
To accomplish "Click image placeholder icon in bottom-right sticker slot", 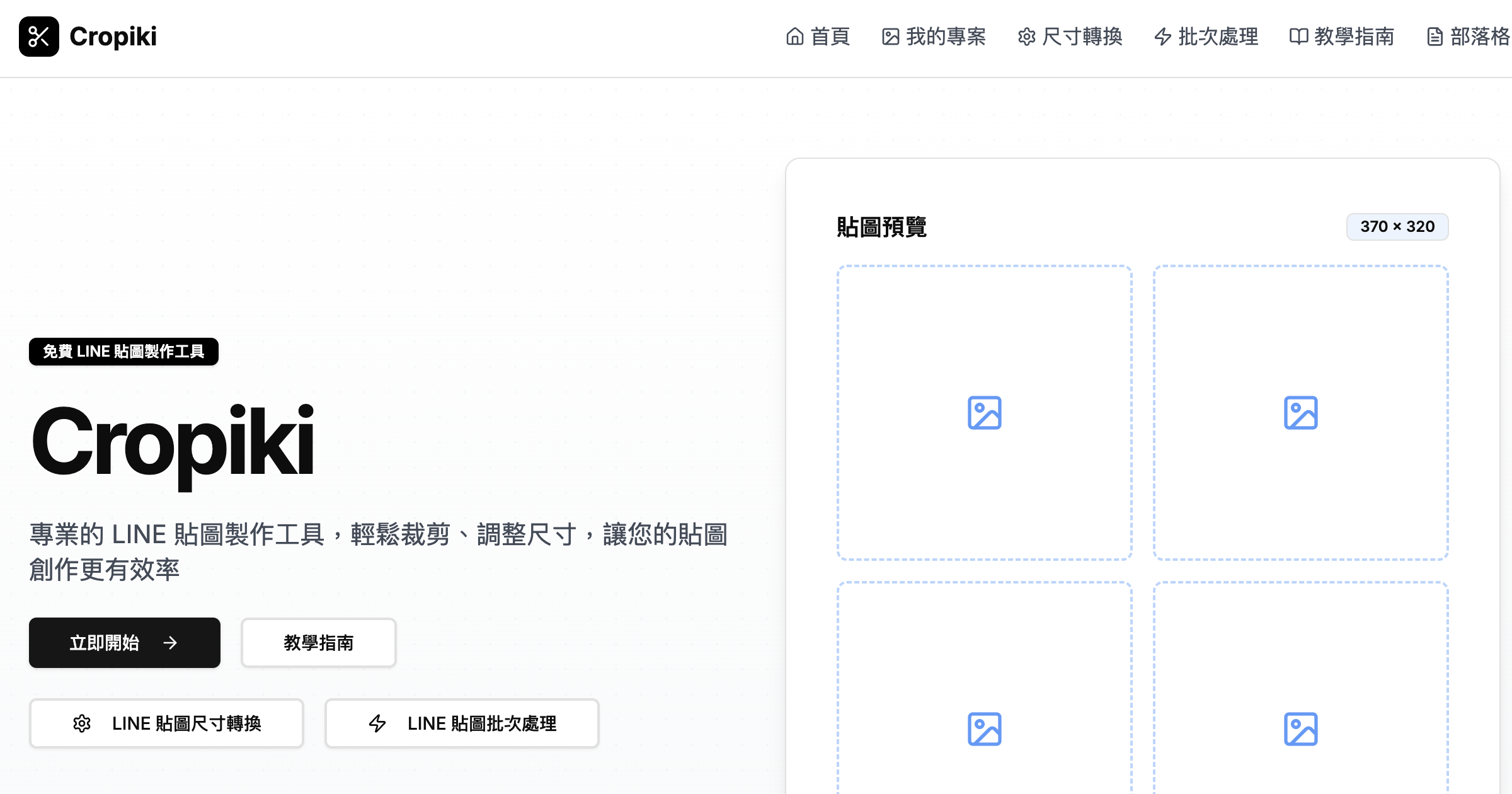I will pos(1300,729).
